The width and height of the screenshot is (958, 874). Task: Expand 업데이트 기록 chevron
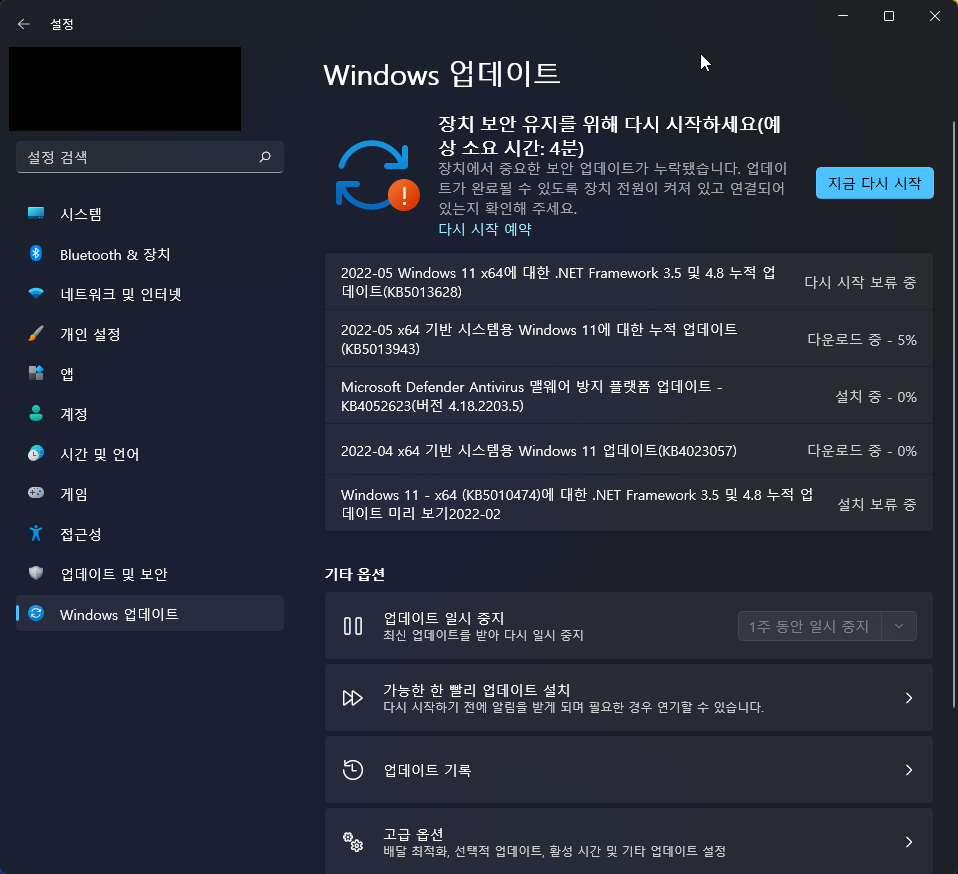tap(909, 770)
